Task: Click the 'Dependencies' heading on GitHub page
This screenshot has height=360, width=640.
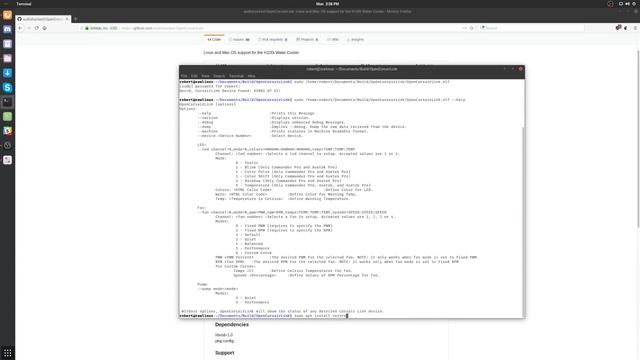Action: (x=231, y=324)
